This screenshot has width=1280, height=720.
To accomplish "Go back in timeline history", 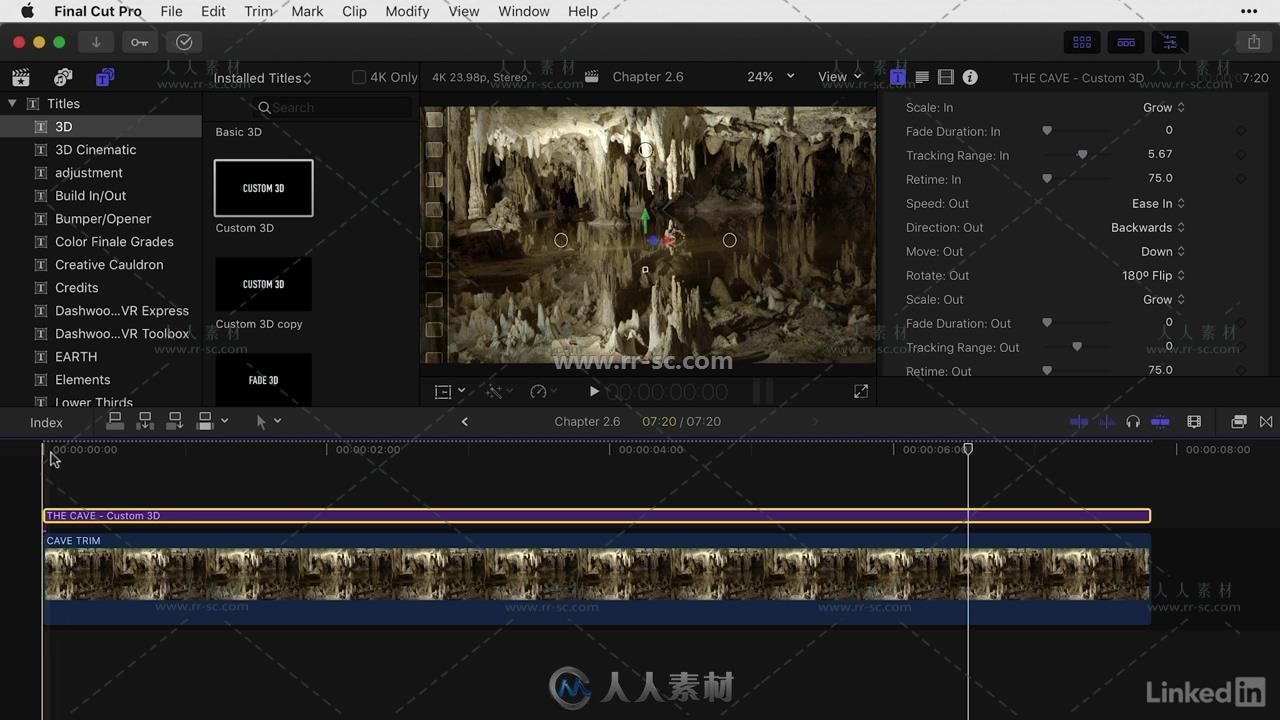I will (464, 422).
